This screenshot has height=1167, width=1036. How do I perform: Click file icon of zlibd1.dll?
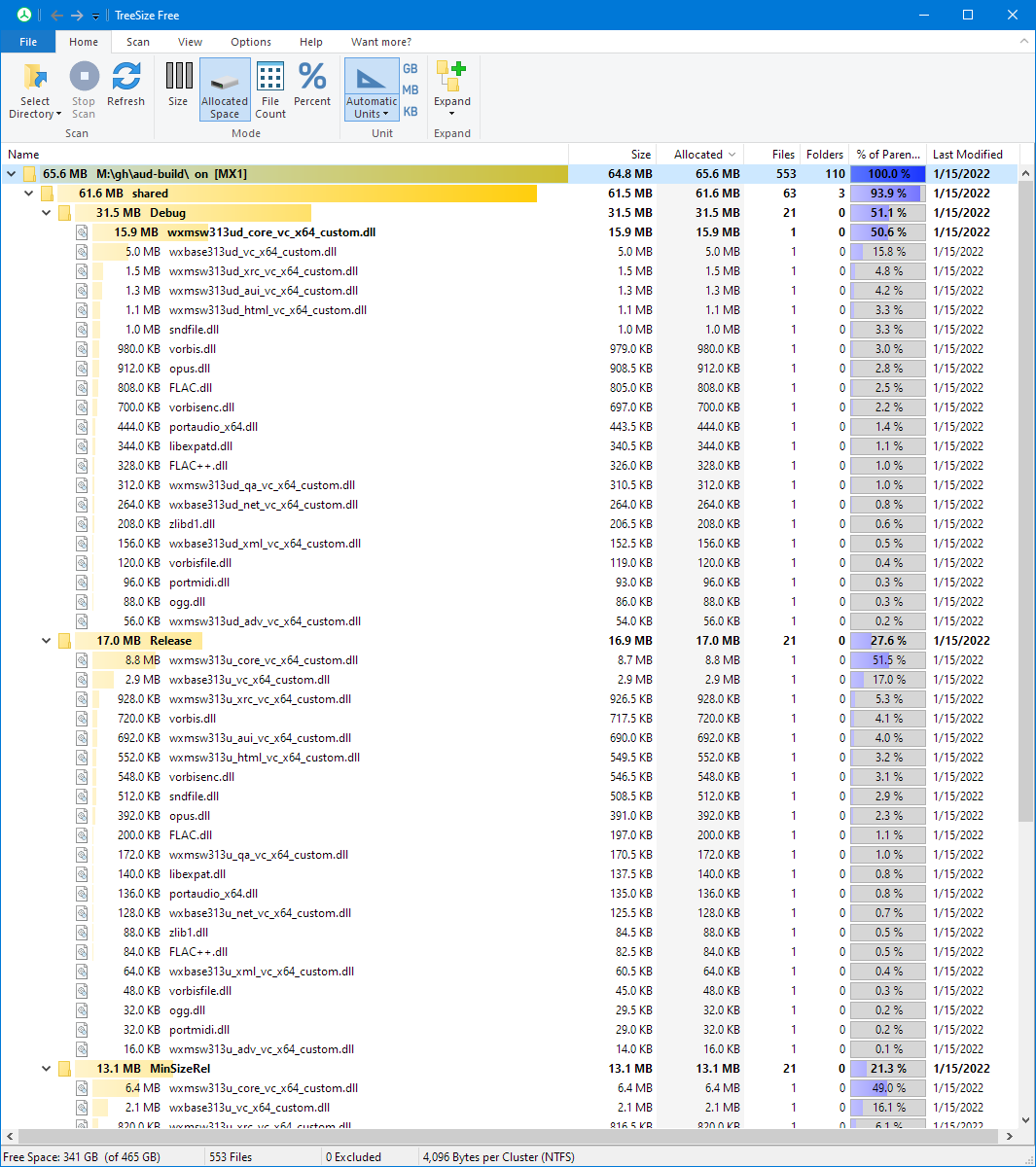[82, 524]
